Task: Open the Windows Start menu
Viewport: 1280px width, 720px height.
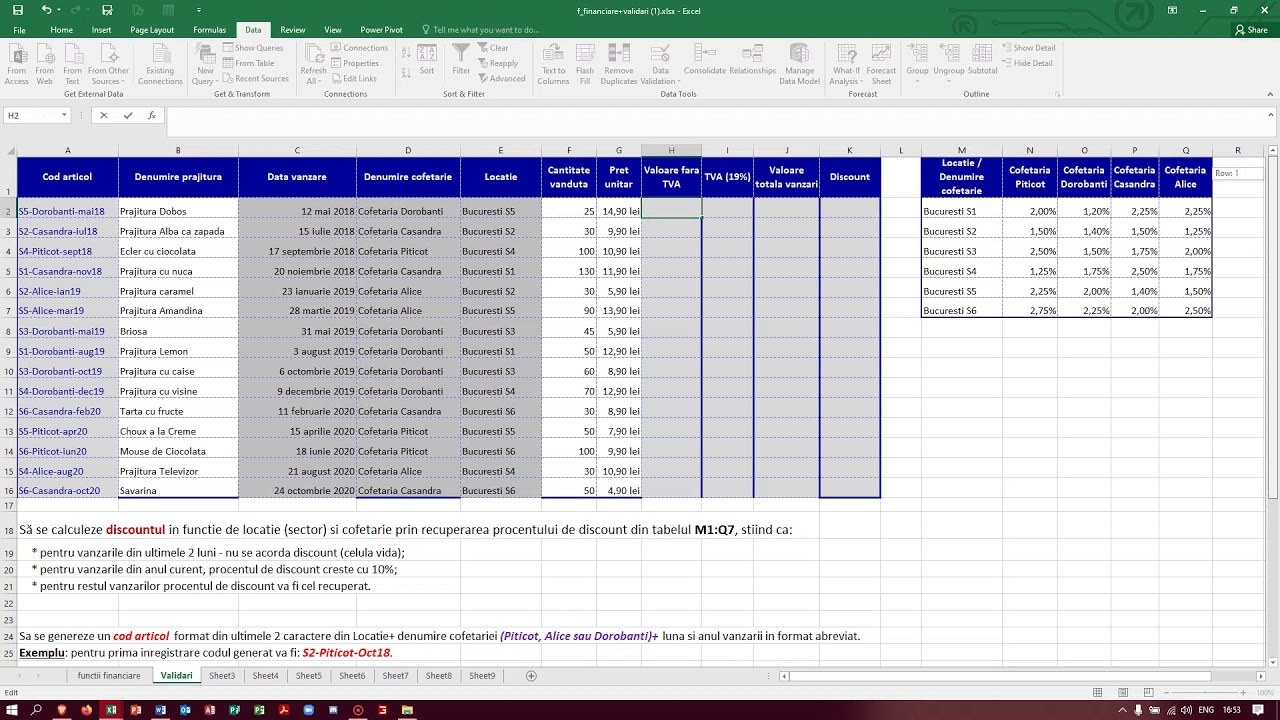Action: click(x=12, y=710)
